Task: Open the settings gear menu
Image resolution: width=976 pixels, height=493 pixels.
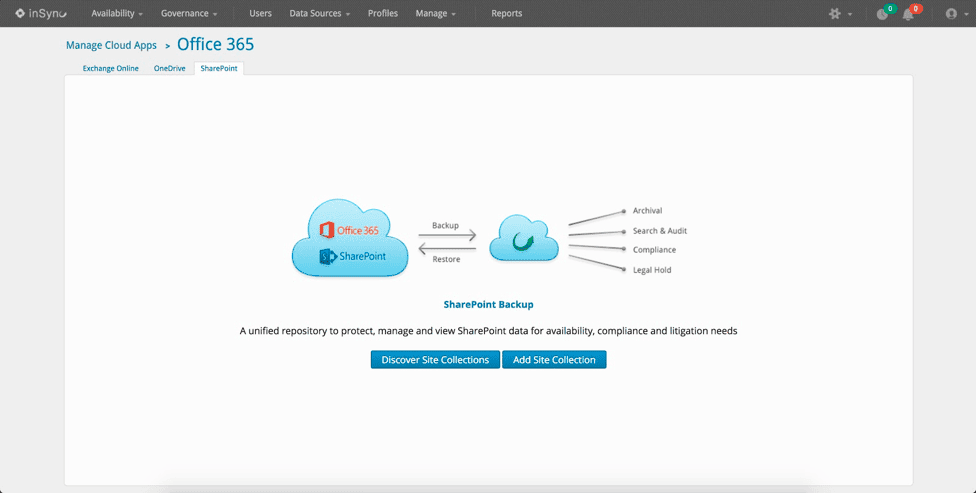Action: tap(835, 14)
